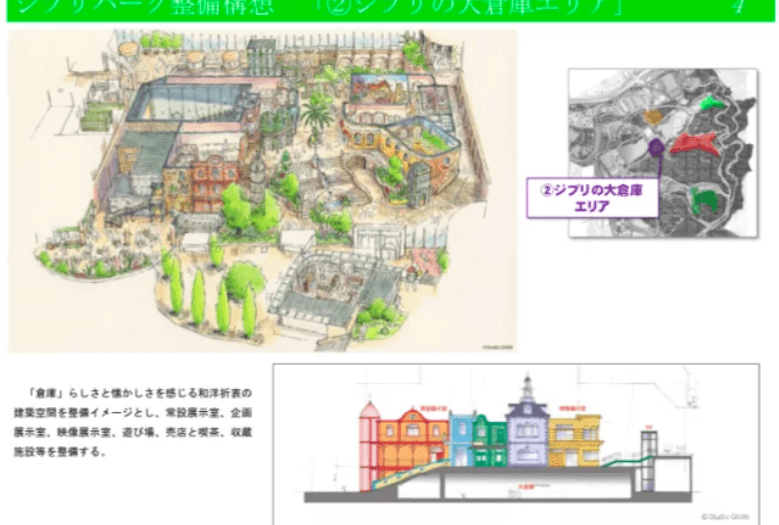The height and width of the screenshot is (525, 779).
Task: Click the page number '4' in the green header
Action: 740,7
